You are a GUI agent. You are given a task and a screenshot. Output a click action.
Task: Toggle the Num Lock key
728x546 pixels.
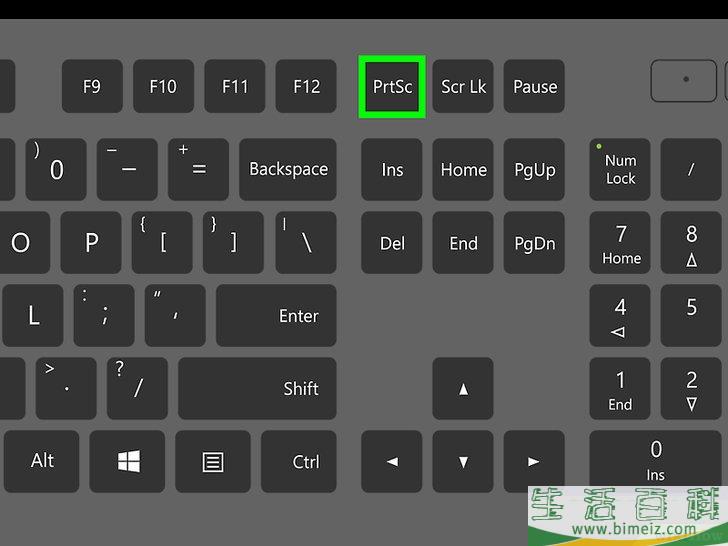tap(620, 169)
